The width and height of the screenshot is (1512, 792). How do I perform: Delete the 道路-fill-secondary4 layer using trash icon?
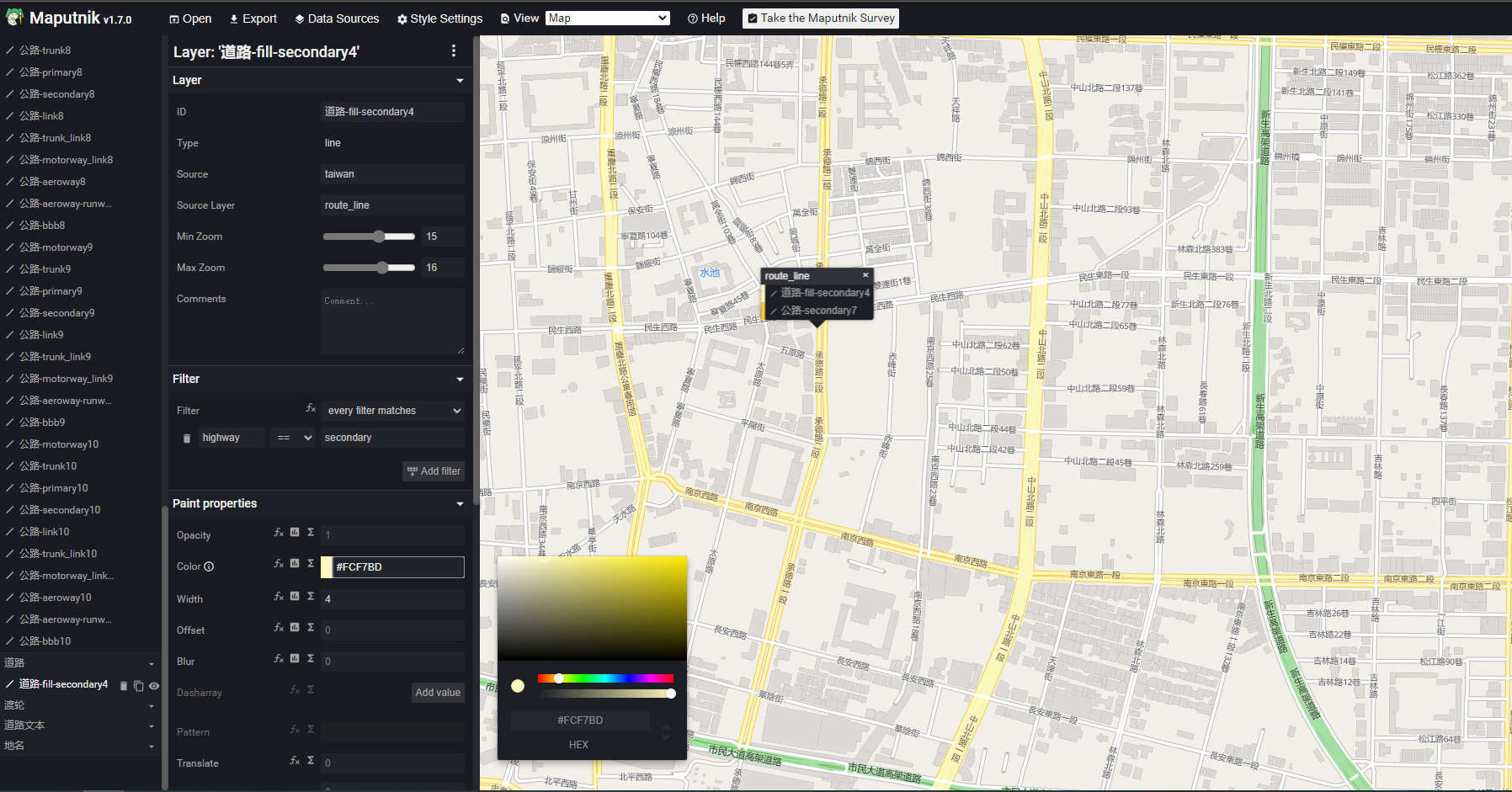(124, 685)
